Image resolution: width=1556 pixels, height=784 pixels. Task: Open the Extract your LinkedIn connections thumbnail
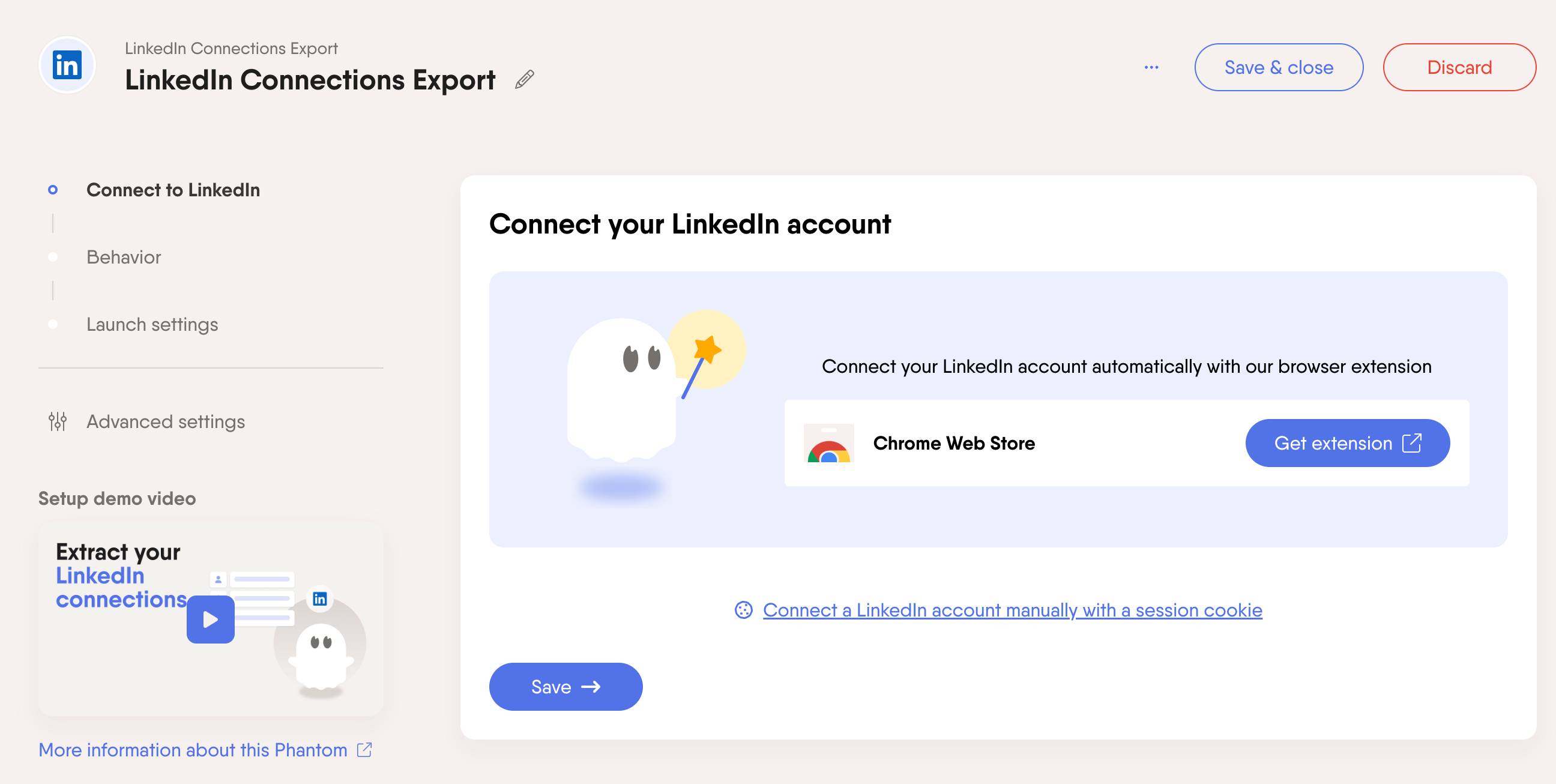211,620
